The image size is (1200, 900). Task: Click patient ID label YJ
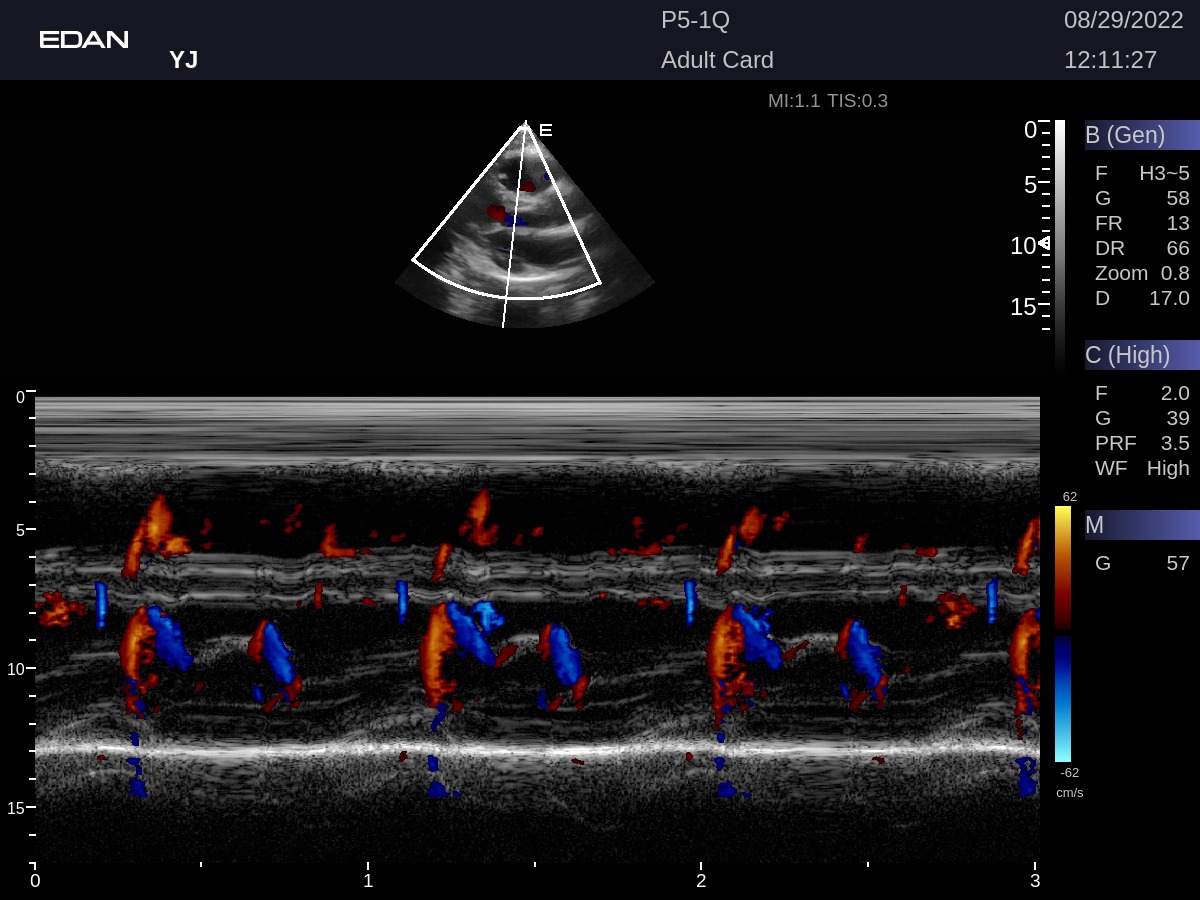pyautogui.click(x=183, y=60)
